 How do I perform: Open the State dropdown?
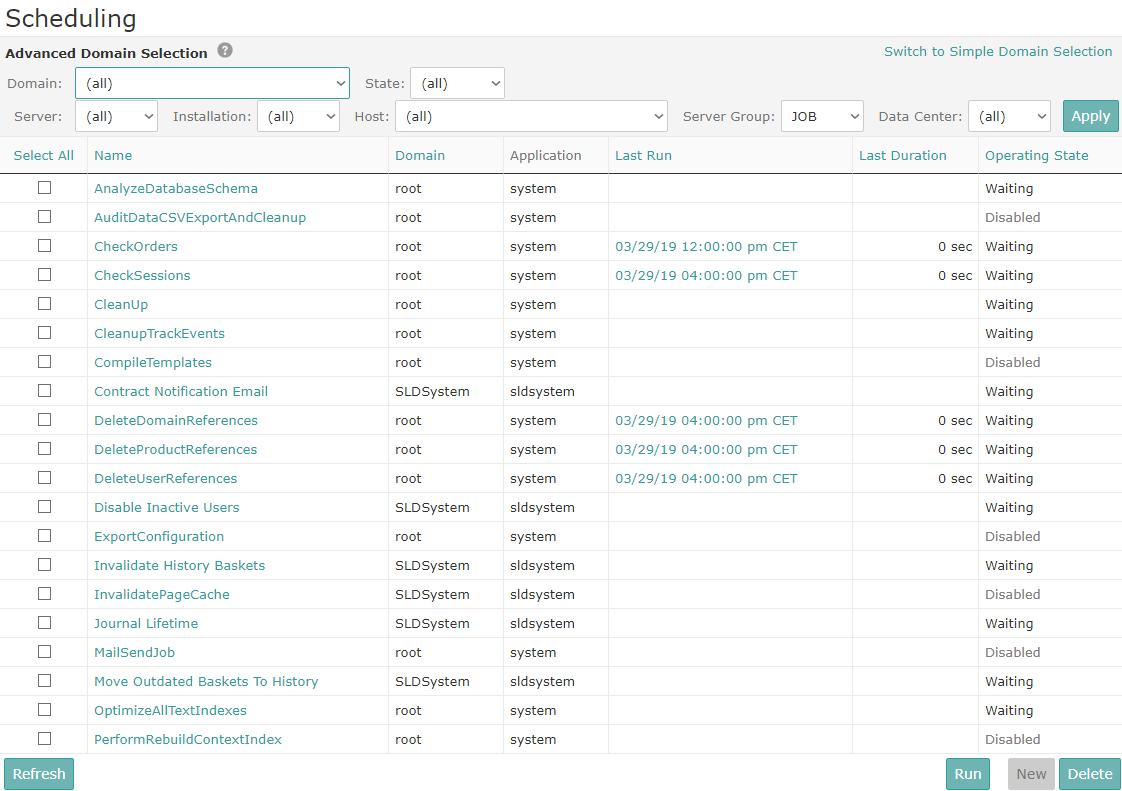[457, 83]
